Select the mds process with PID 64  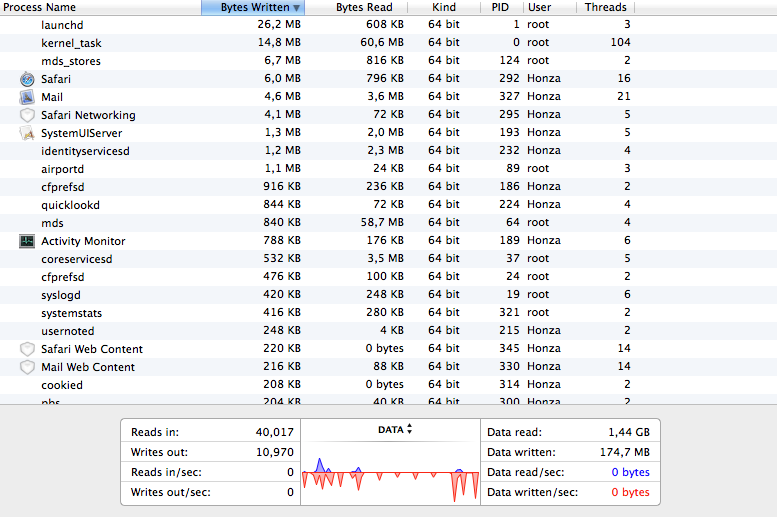53,223
